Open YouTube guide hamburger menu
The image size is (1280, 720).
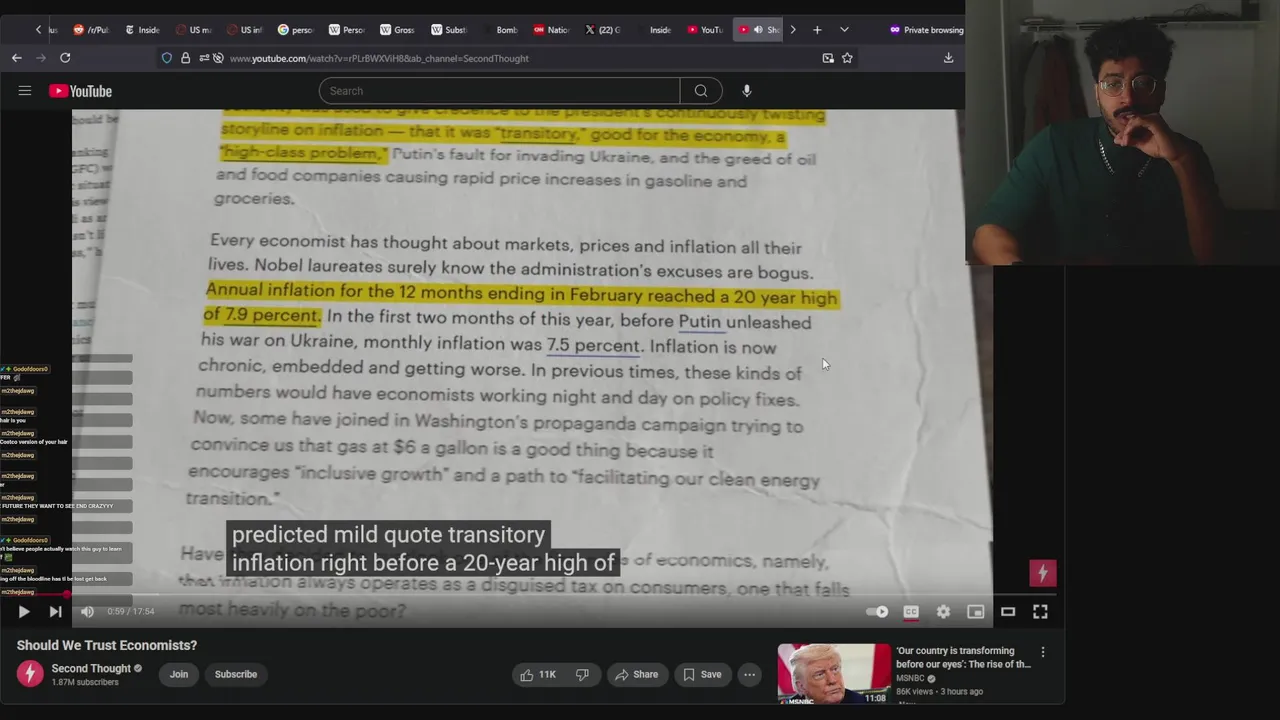[x=25, y=91]
